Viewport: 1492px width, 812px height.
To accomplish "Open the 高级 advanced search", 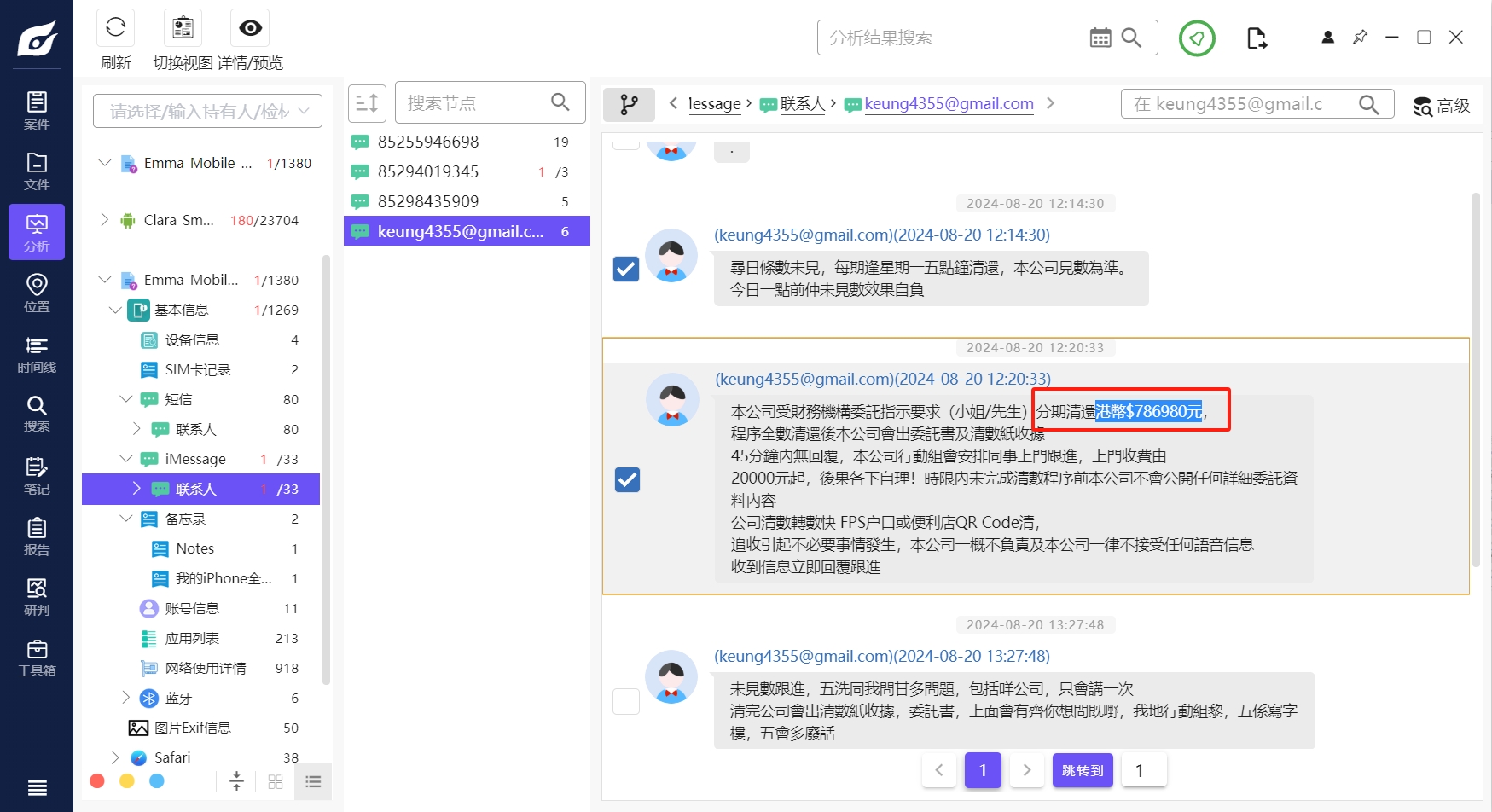I will pyautogui.click(x=1442, y=107).
